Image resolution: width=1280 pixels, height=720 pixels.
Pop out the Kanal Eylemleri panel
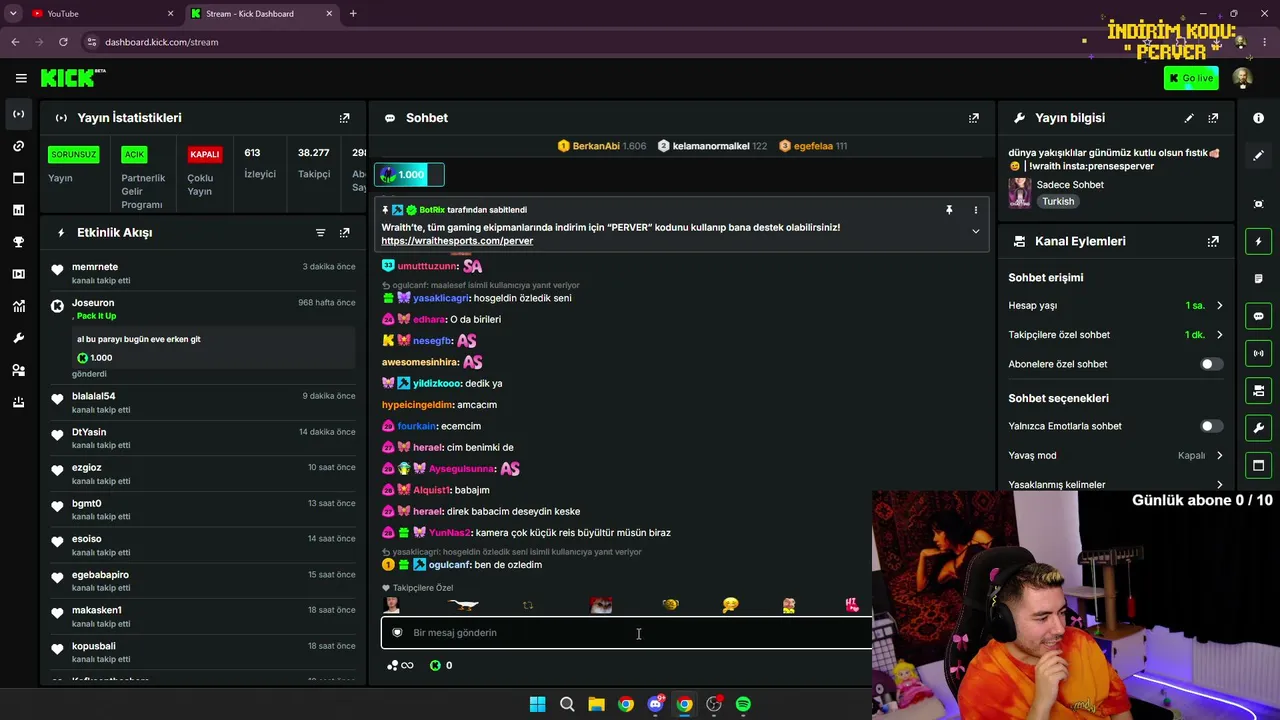pyautogui.click(x=1213, y=241)
